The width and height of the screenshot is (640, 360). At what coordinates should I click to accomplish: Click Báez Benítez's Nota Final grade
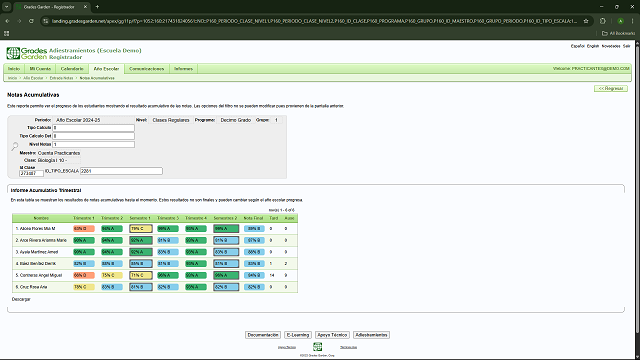[x=254, y=264]
